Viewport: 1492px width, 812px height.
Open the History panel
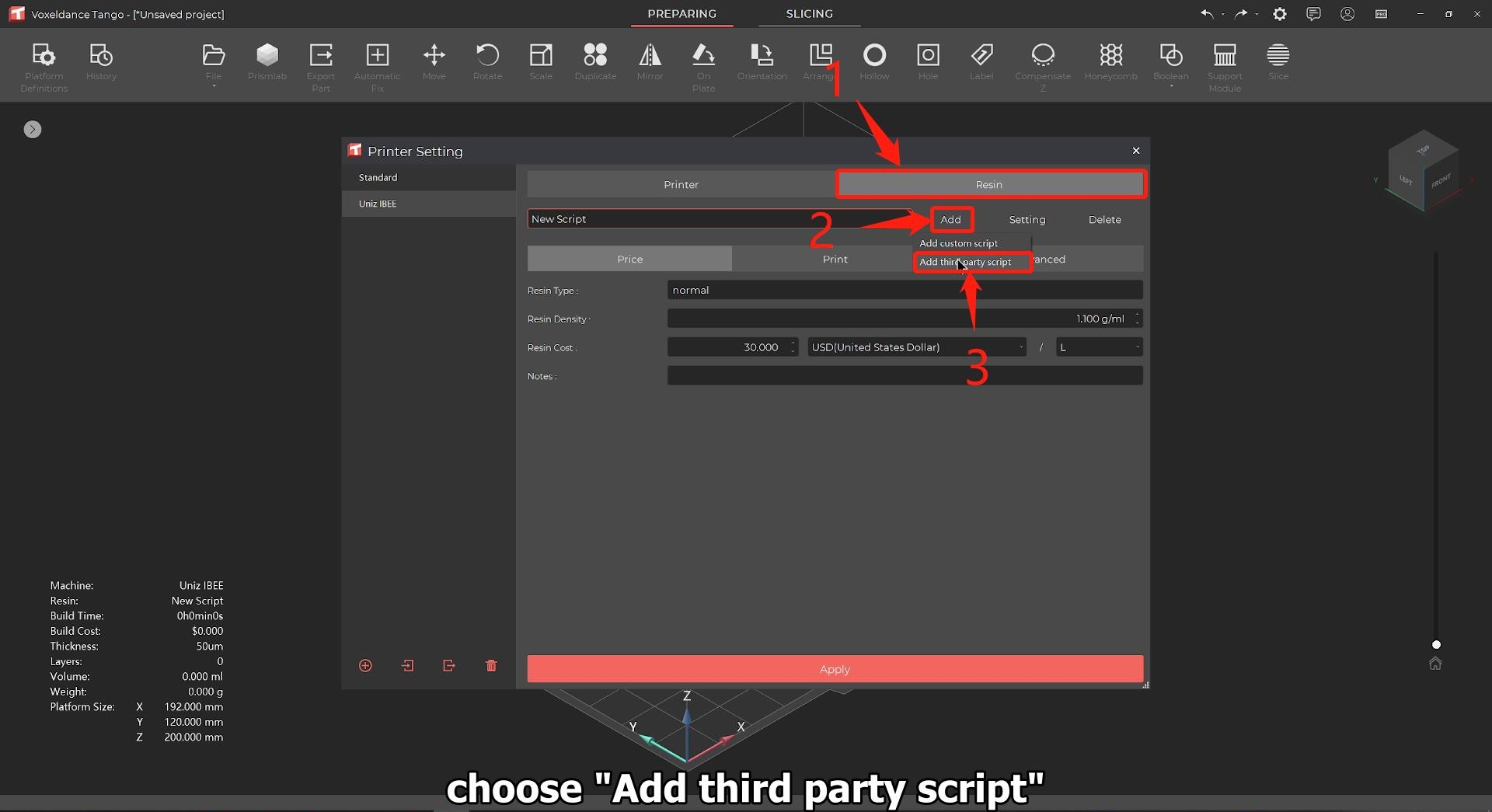[101, 62]
